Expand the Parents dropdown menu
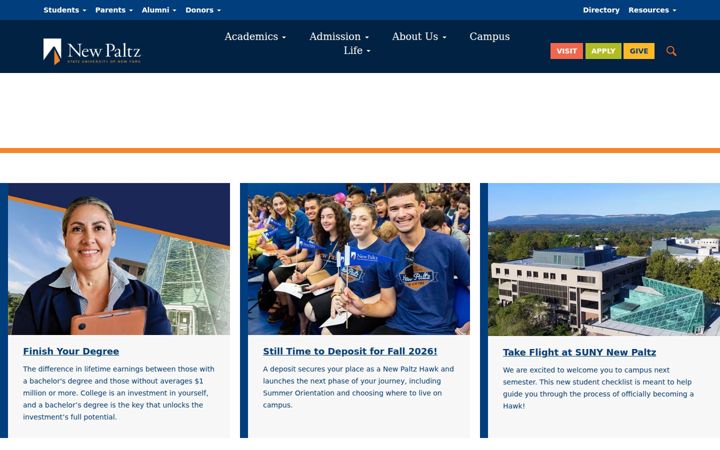 (x=114, y=10)
